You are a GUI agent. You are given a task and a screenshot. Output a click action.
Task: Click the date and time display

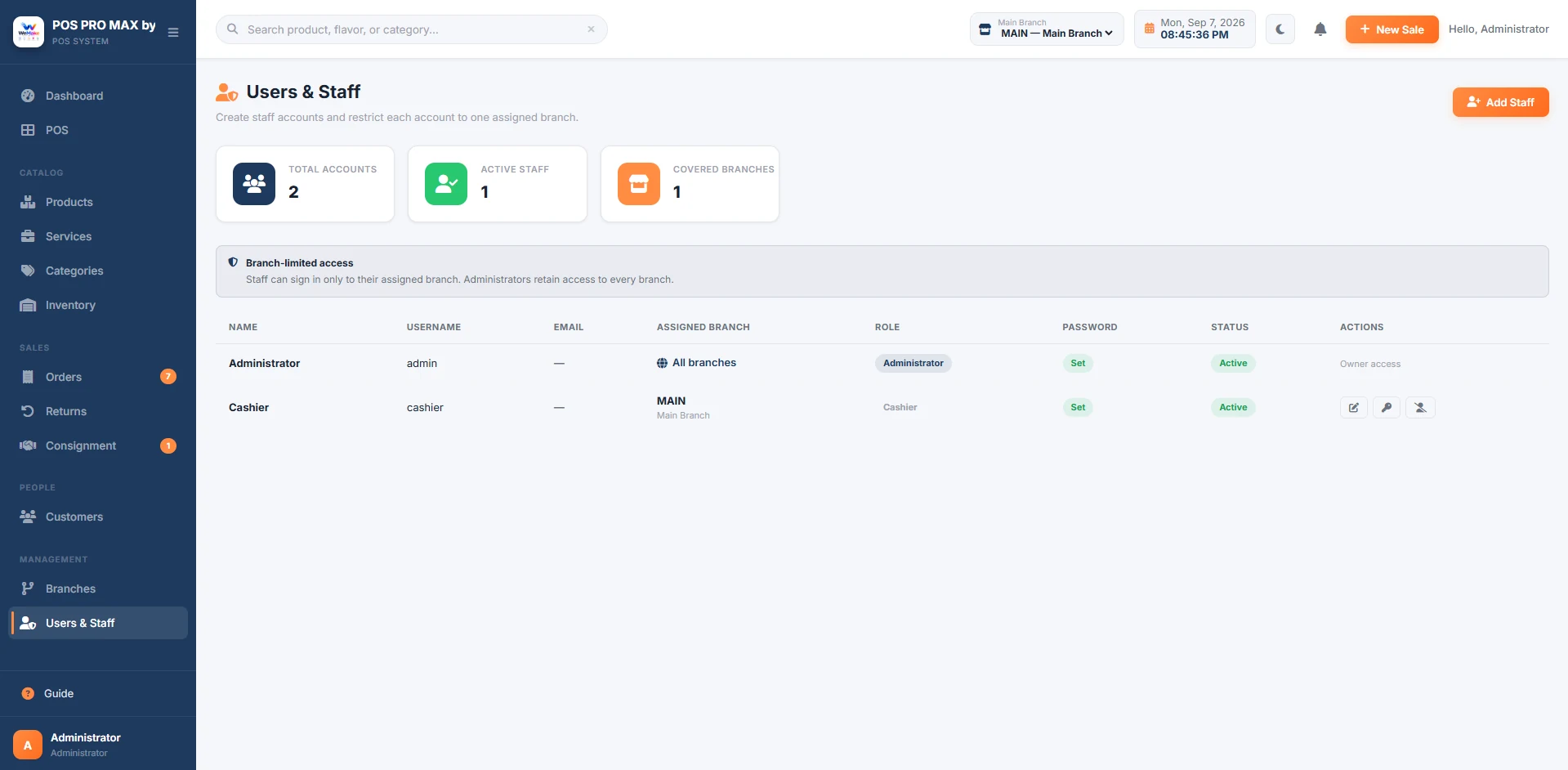pyautogui.click(x=1195, y=29)
